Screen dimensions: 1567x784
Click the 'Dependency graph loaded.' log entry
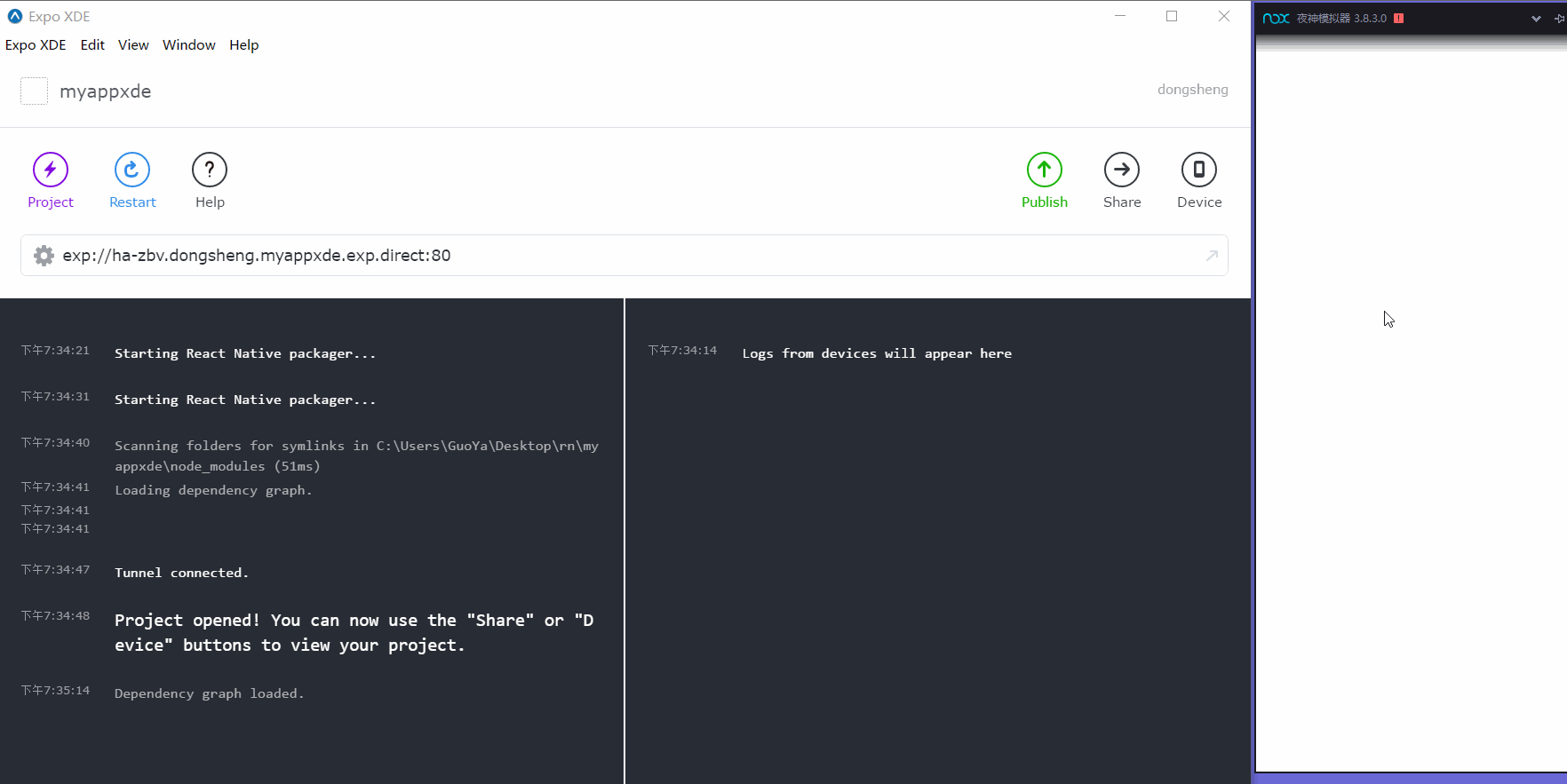pyautogui.click(x=210, y=693)
